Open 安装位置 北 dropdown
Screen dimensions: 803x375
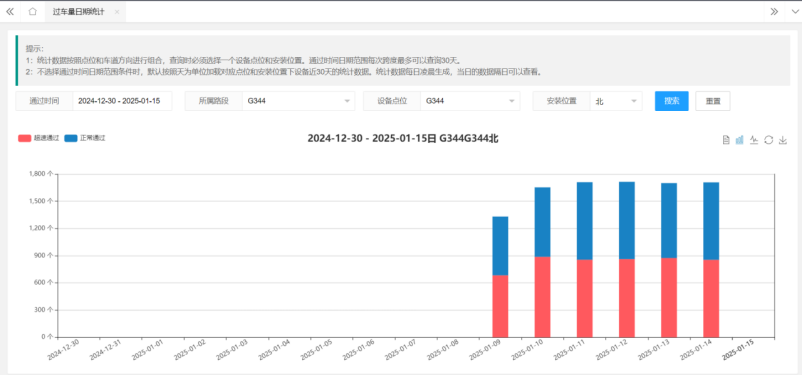pyautogui.click(x=616, y=101)
